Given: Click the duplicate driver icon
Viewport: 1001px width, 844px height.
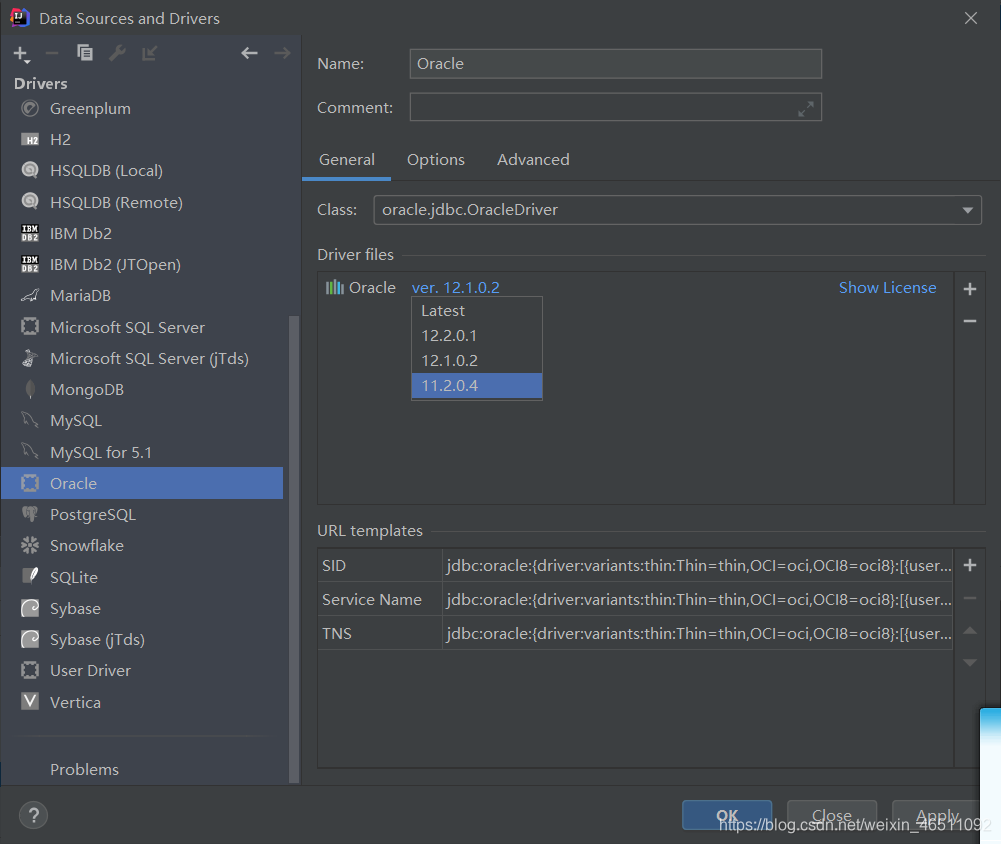Looking at the screenshot, I should click(x=84, y=53).
